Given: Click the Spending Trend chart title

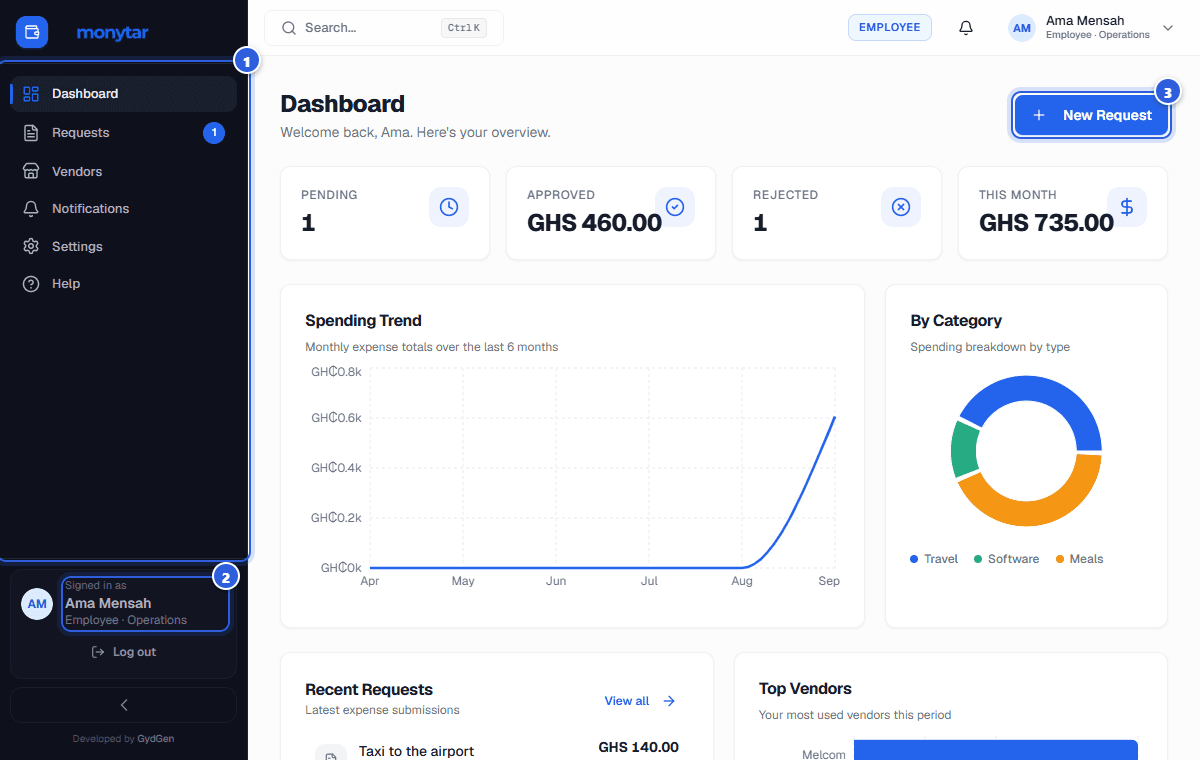Looking at the screenshot, I should coord(363,321).
